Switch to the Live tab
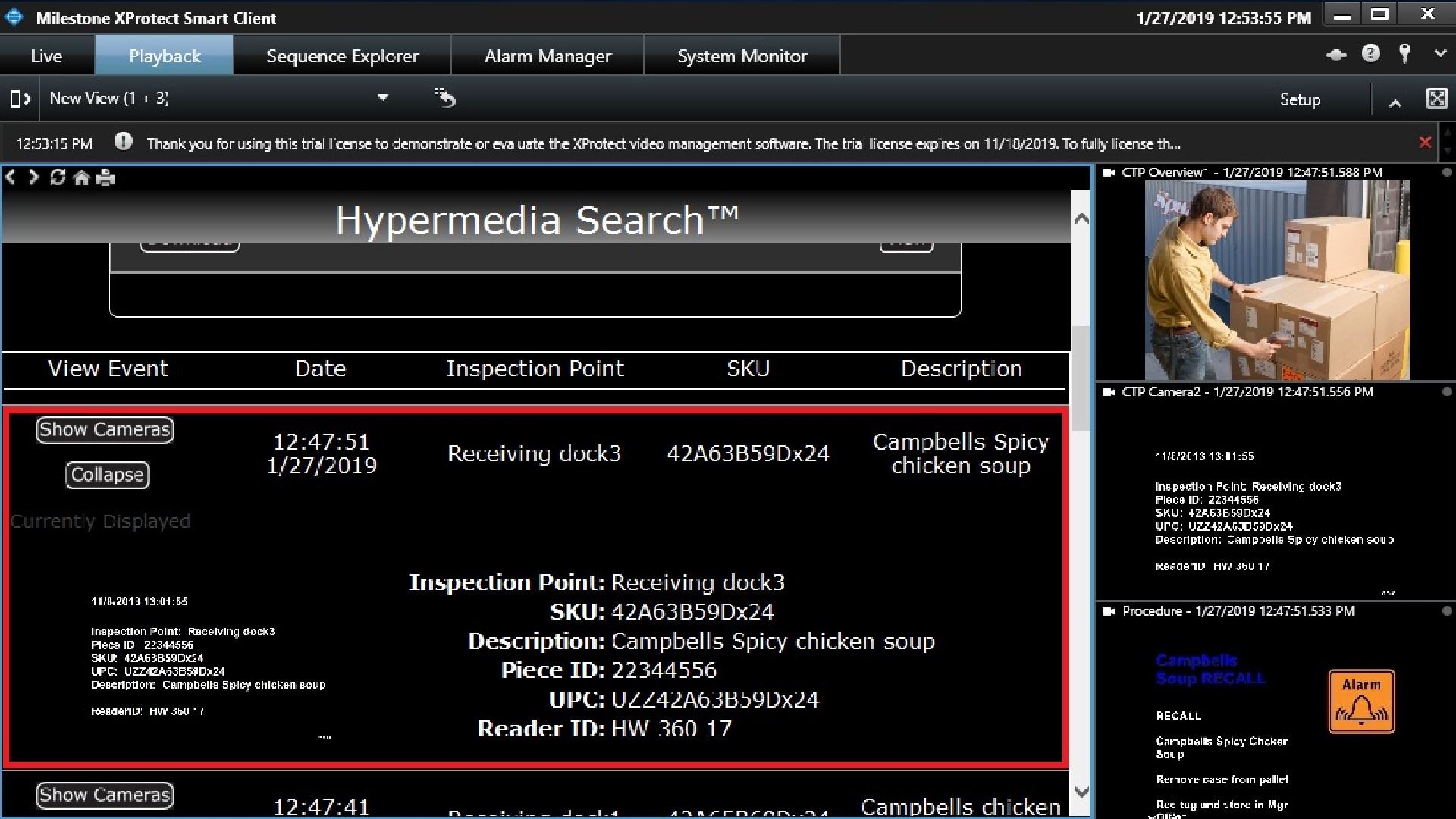 [x=46, y=56]
